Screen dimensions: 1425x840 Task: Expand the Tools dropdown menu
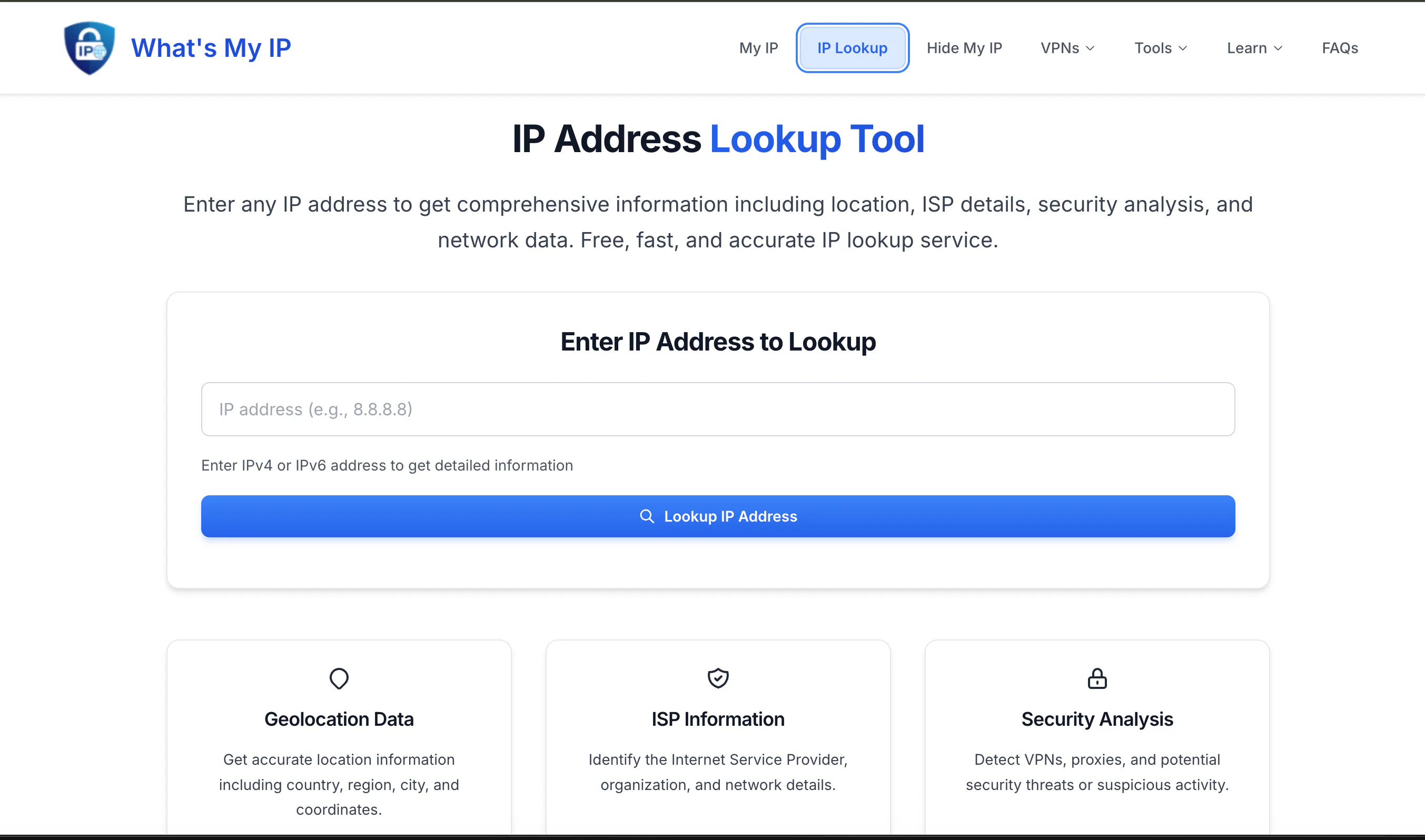[1161, 48]
